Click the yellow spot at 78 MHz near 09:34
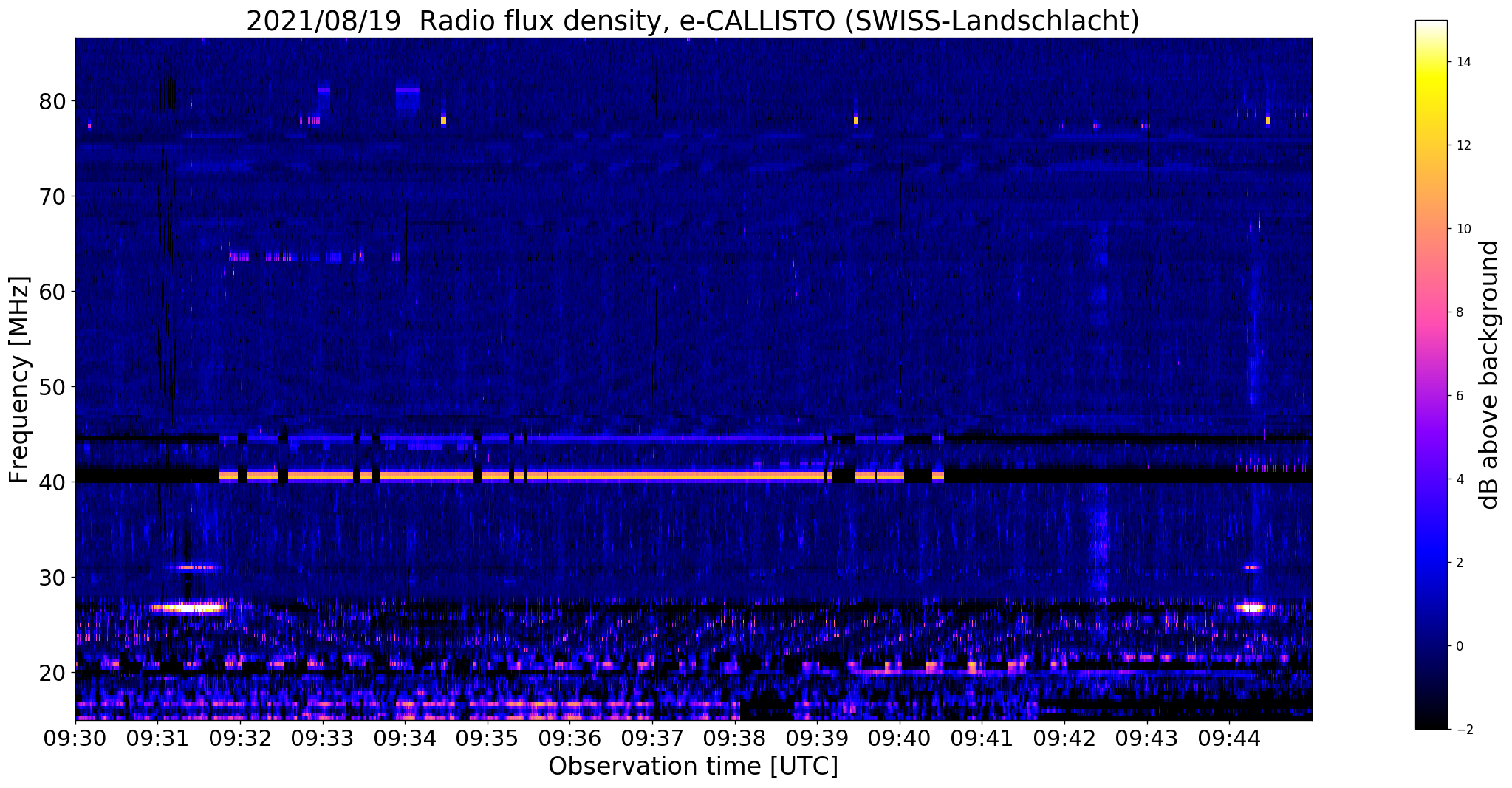The height and width of the screenshot is (788, 1512). click(x=443, y=120)
